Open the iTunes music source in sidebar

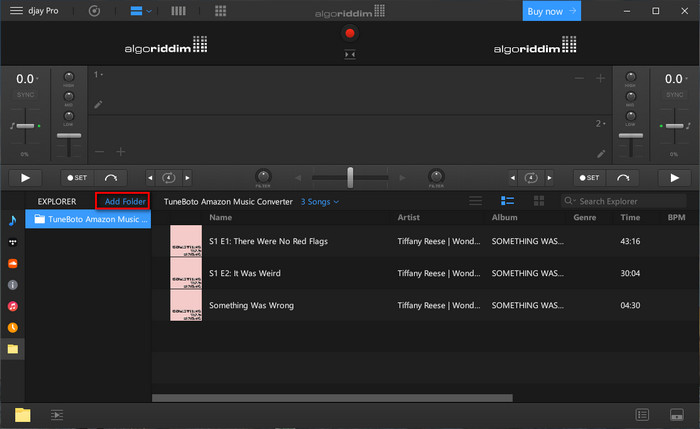[x=12, y=306]
